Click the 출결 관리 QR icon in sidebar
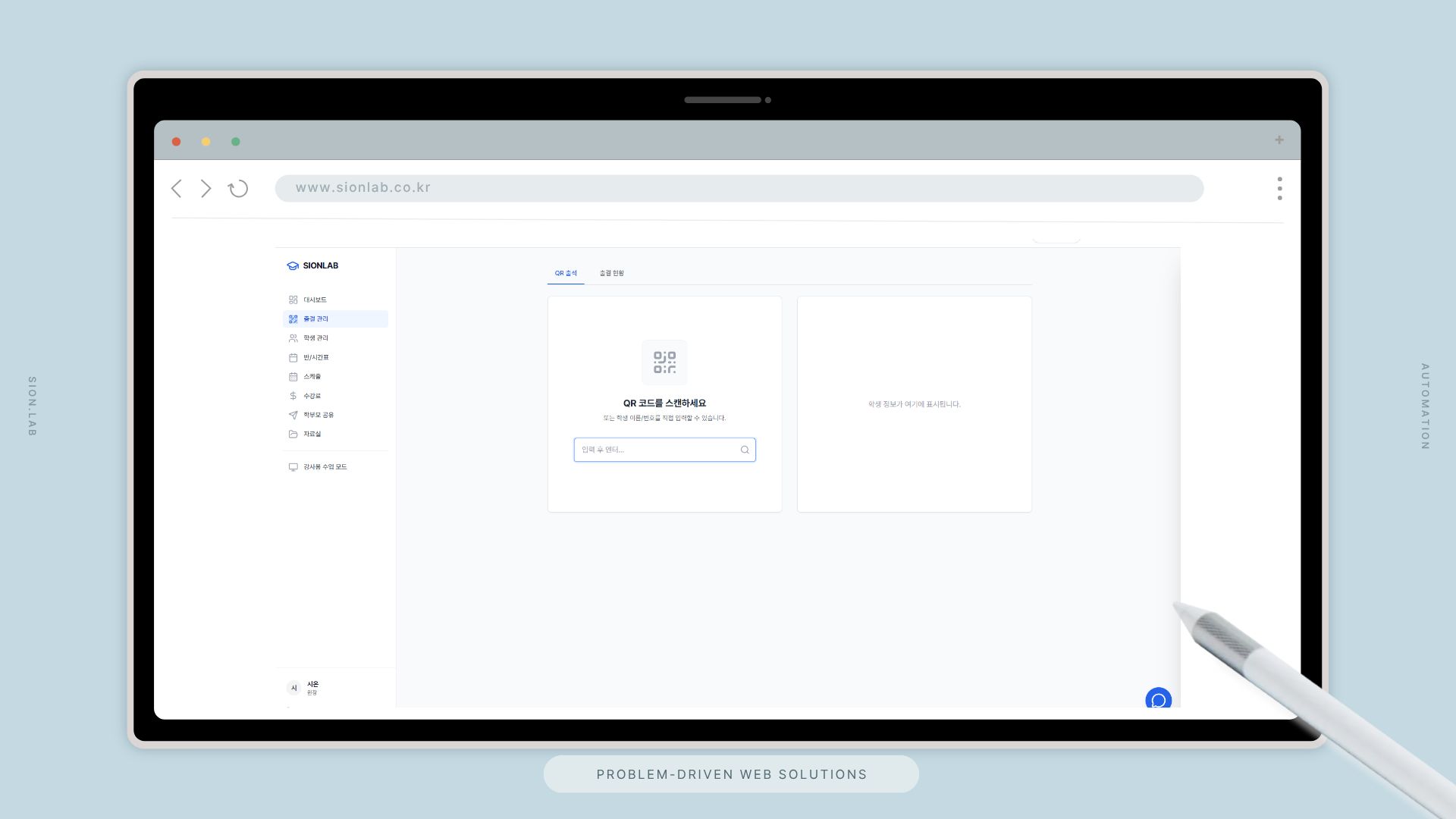This screenshot has width=1456, height=819. point(293,319)
